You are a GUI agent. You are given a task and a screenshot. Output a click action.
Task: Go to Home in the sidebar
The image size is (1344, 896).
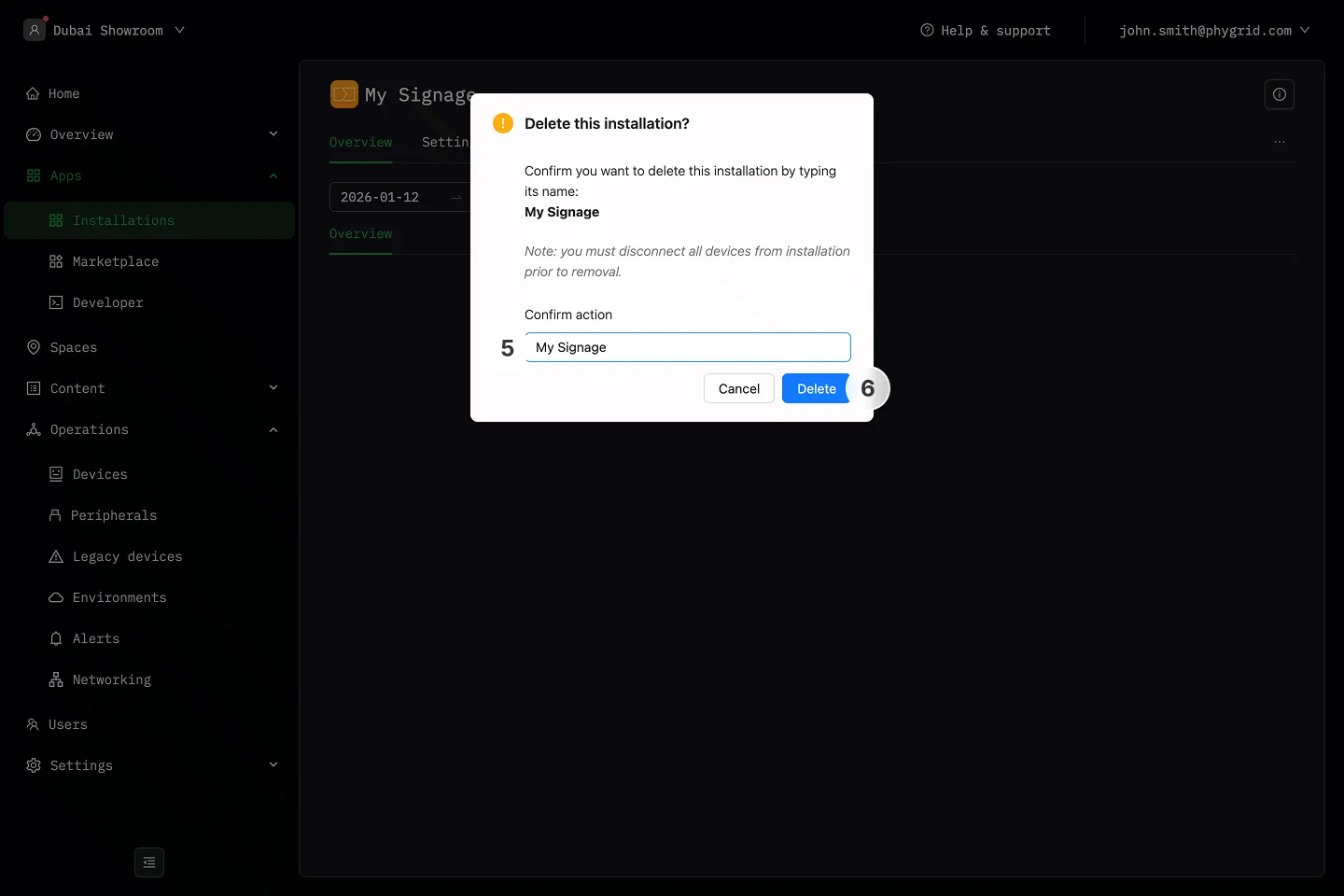149,93
